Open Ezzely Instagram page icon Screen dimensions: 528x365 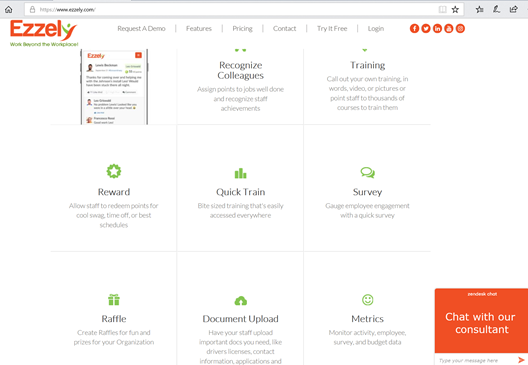[460, 29]
